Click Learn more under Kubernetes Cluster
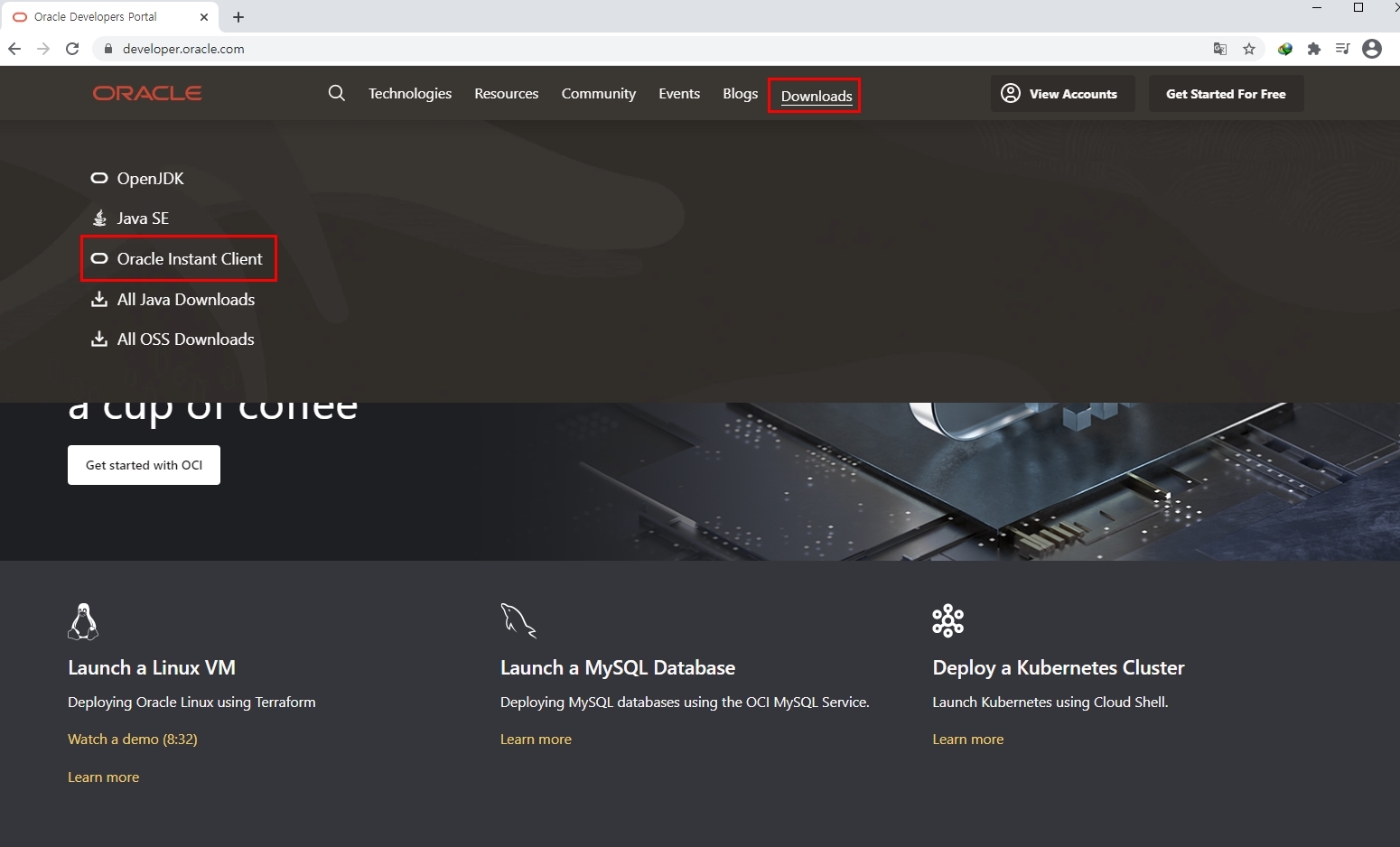The width and height of the screenshot is (1400, 847). 968,740
